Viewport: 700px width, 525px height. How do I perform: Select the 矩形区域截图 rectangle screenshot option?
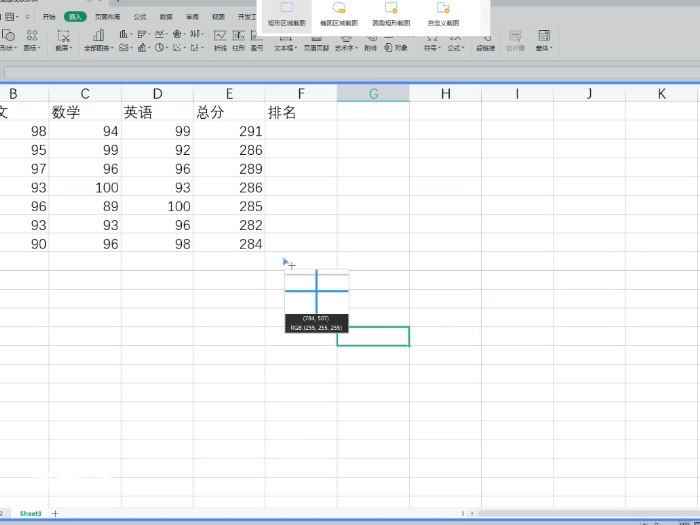[286, 13]
